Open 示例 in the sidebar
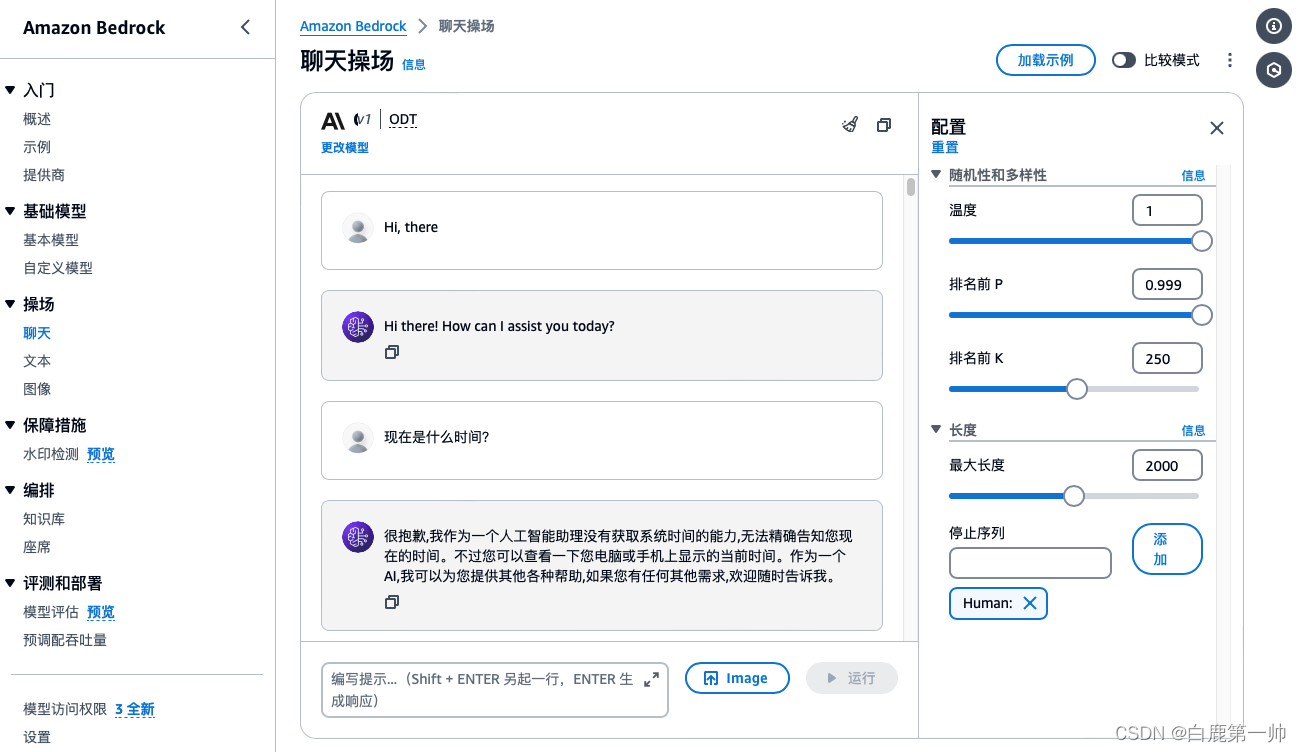The image size is (1301, 752). (x=37, y=147)
